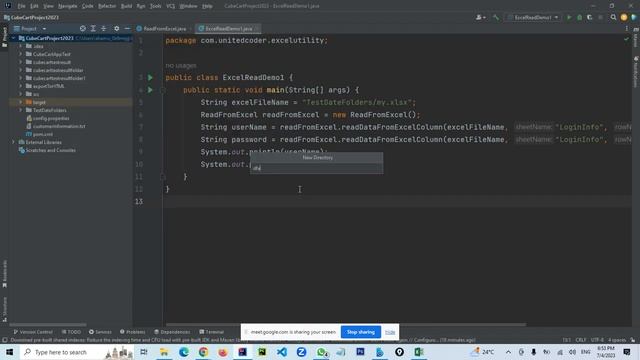Click editor horizontal scrollbar
Image resolution: width=640 pixels, height=360 pixels.
pyautogui.click(x=346, y=325)
